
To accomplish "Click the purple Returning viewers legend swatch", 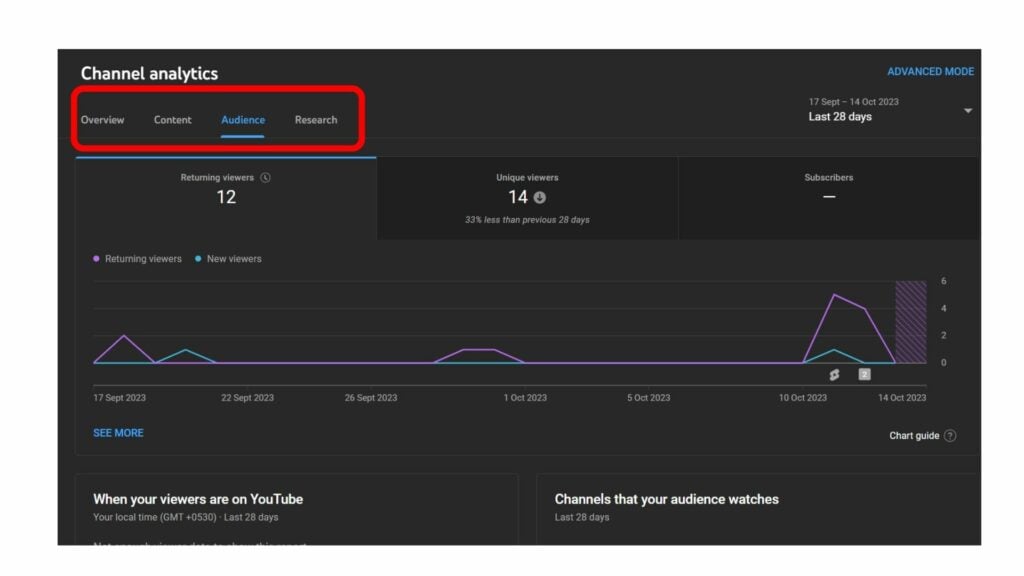I will [x=95, y=258].
